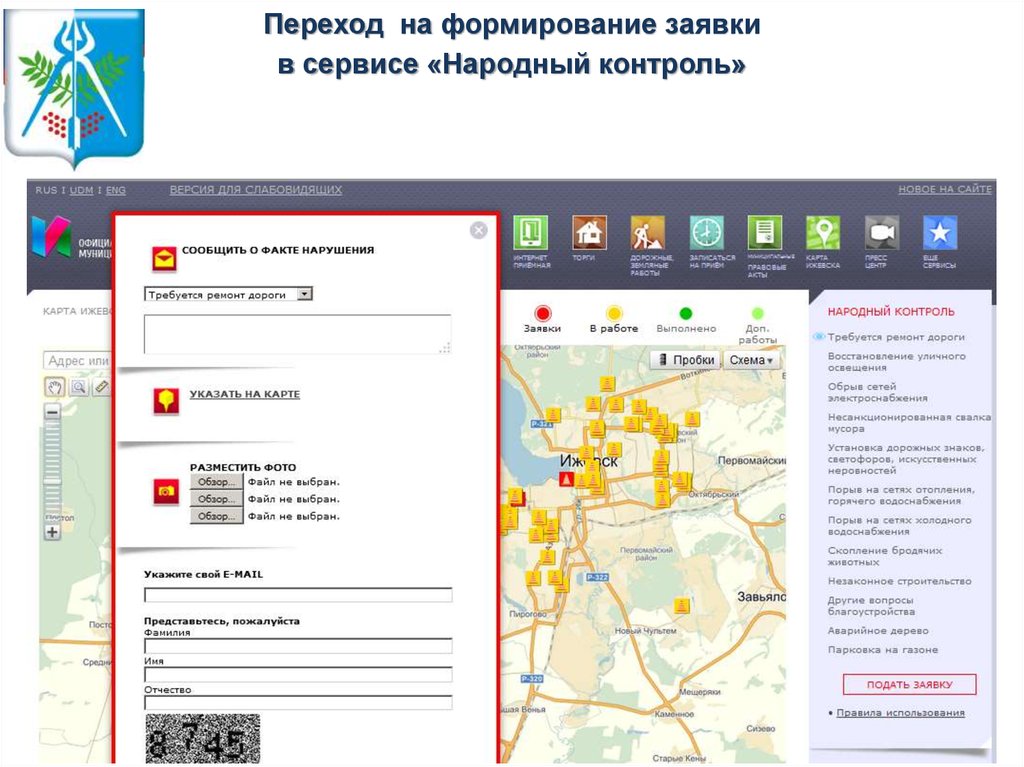Open Дорожные, земляные работы worker icon
This screenshot has width=1024, height=767.
click(x=647, y=233)
